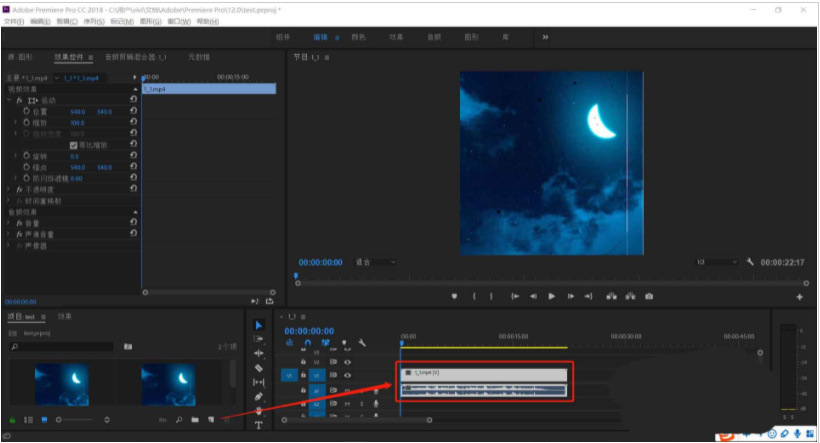Select the Pen tool
The width and height of the screenshot is (820, 443).
tap(259, 396)
